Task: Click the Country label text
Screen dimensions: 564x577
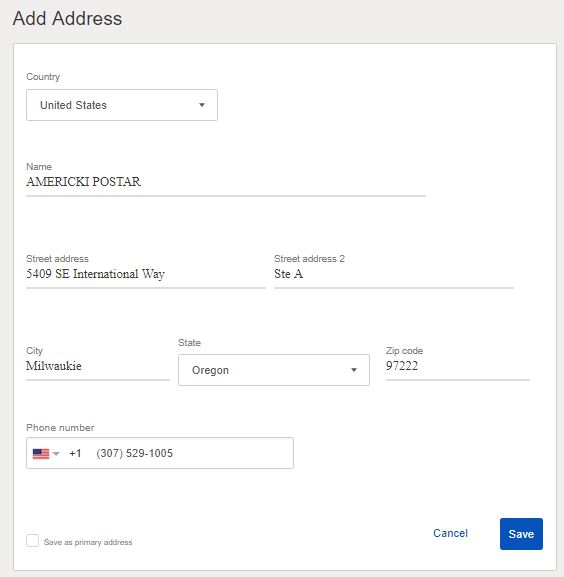Action: 43,77
